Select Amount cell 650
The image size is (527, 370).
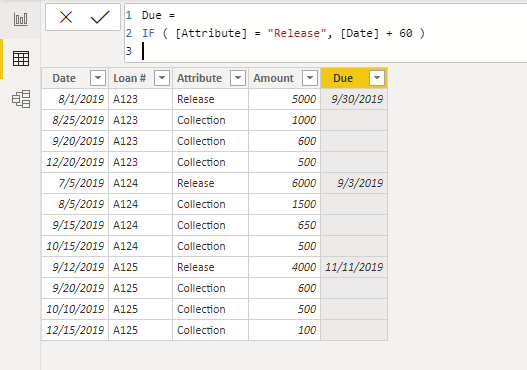tap(284, 225)
